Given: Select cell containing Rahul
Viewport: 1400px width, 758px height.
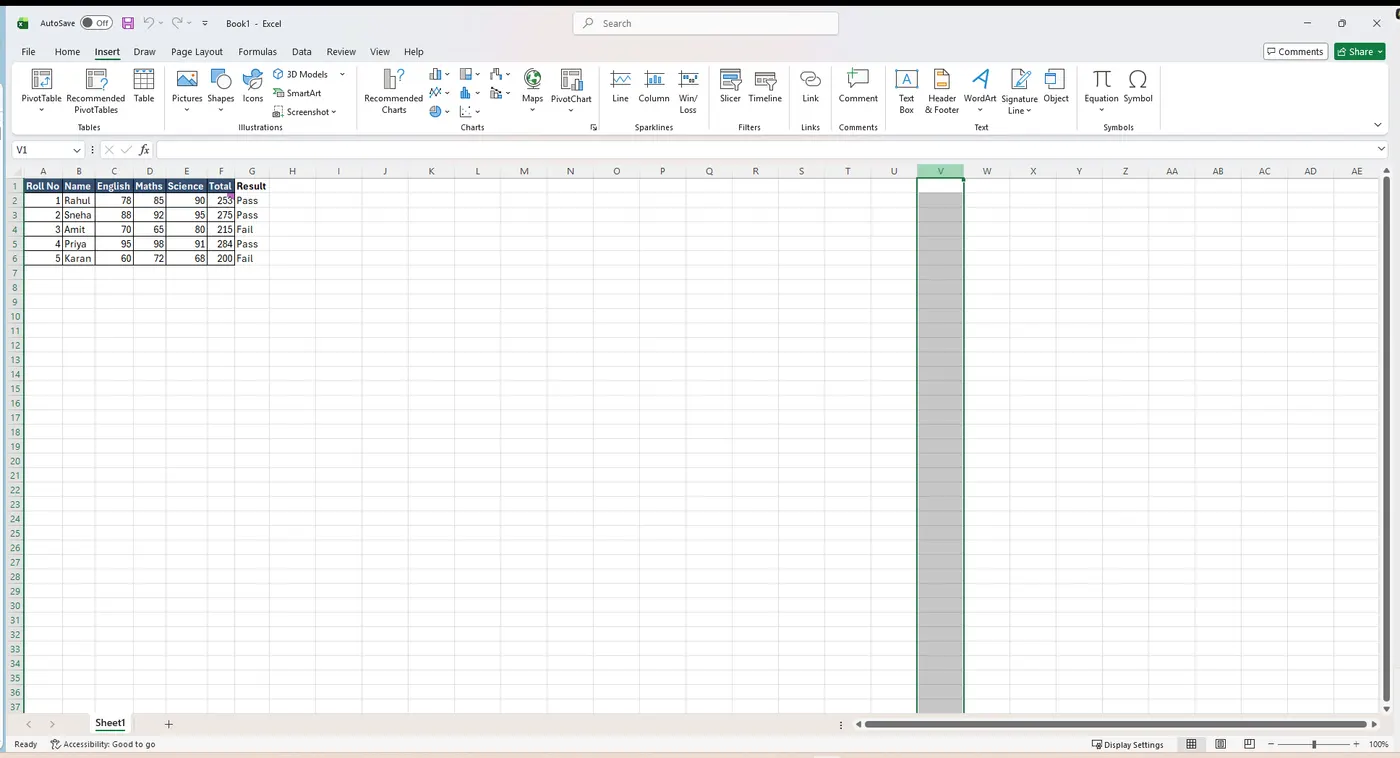Looking at the screenshot, I should (78, 201).
